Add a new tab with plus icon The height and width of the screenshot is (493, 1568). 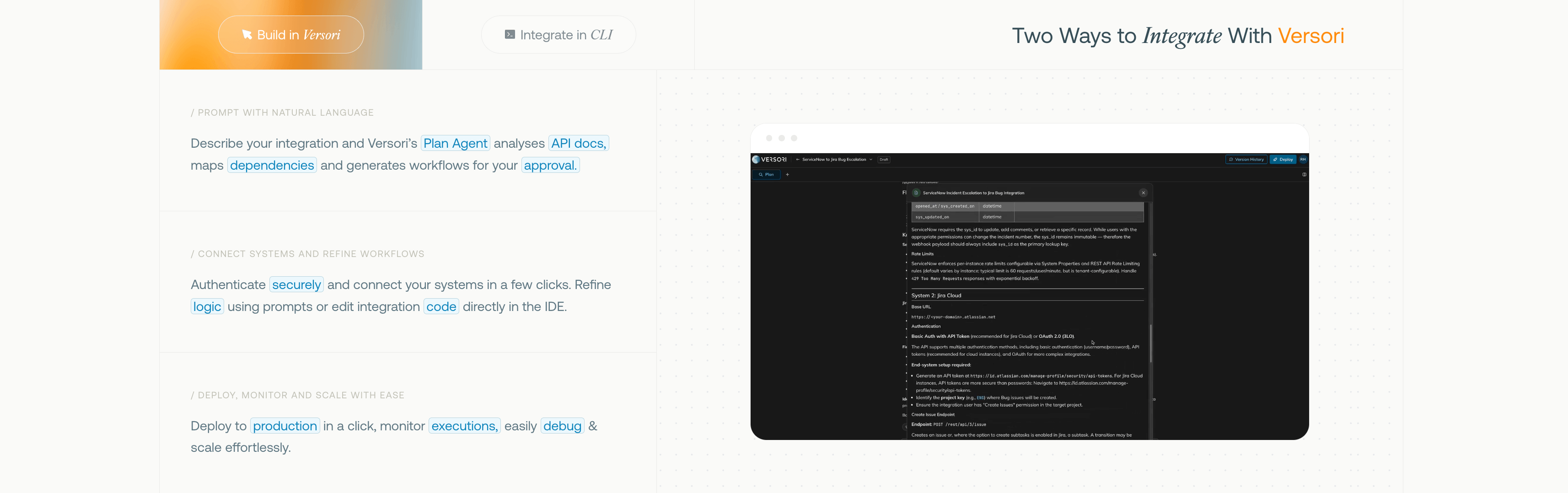[x=787, y=175]
